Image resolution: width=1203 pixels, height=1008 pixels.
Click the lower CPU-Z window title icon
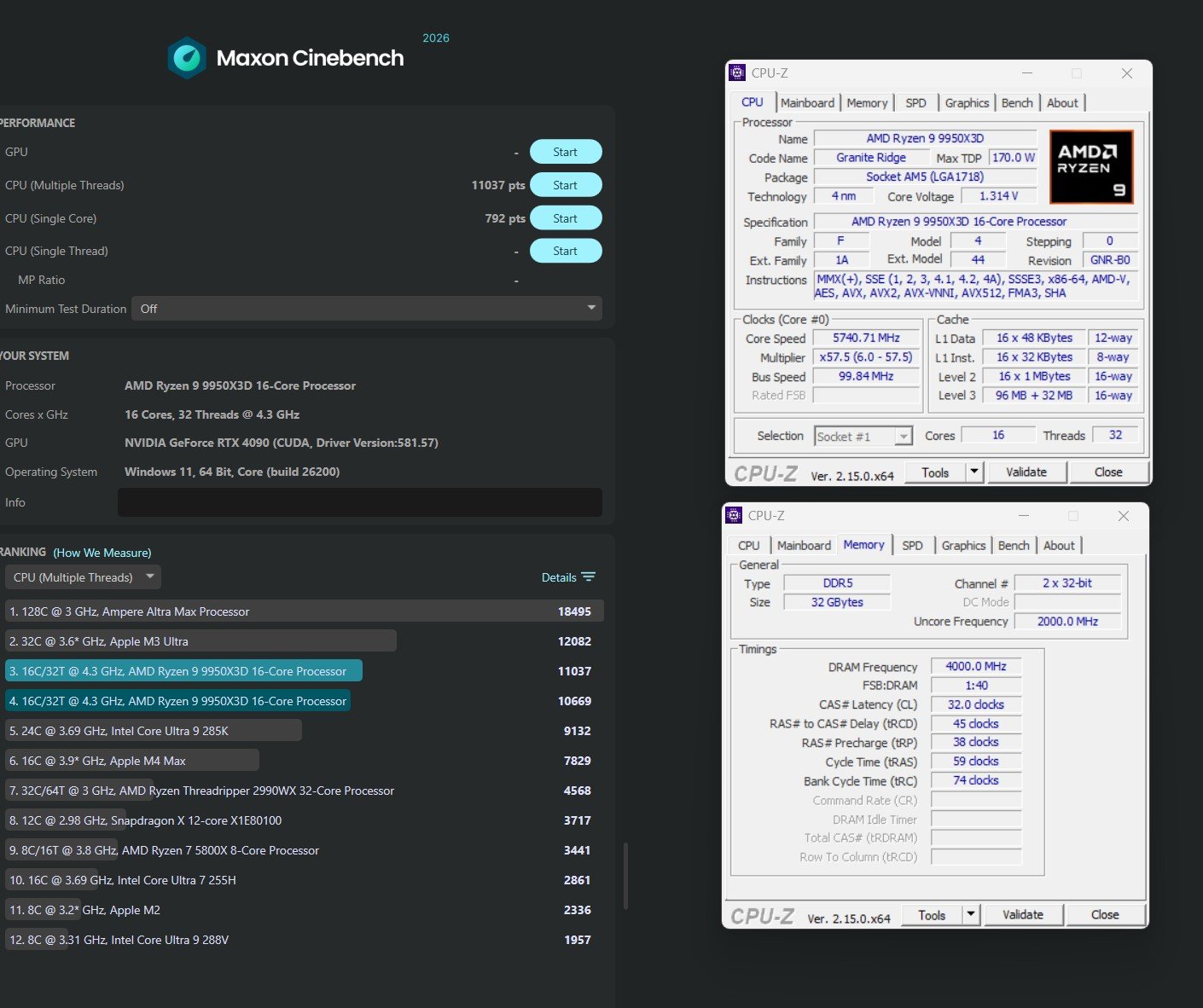click(734, 516)
